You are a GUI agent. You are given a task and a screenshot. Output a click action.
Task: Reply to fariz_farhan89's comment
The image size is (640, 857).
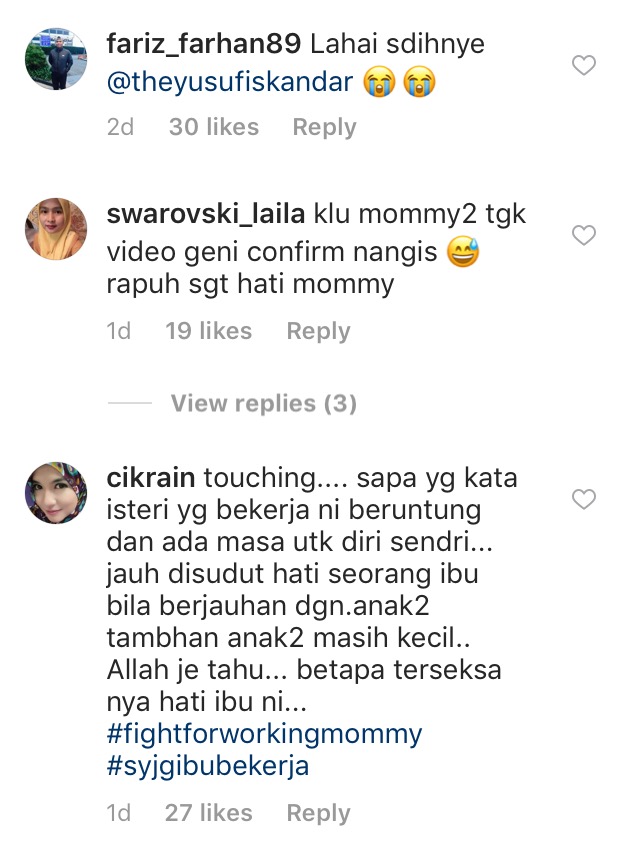tap(324, 127)
